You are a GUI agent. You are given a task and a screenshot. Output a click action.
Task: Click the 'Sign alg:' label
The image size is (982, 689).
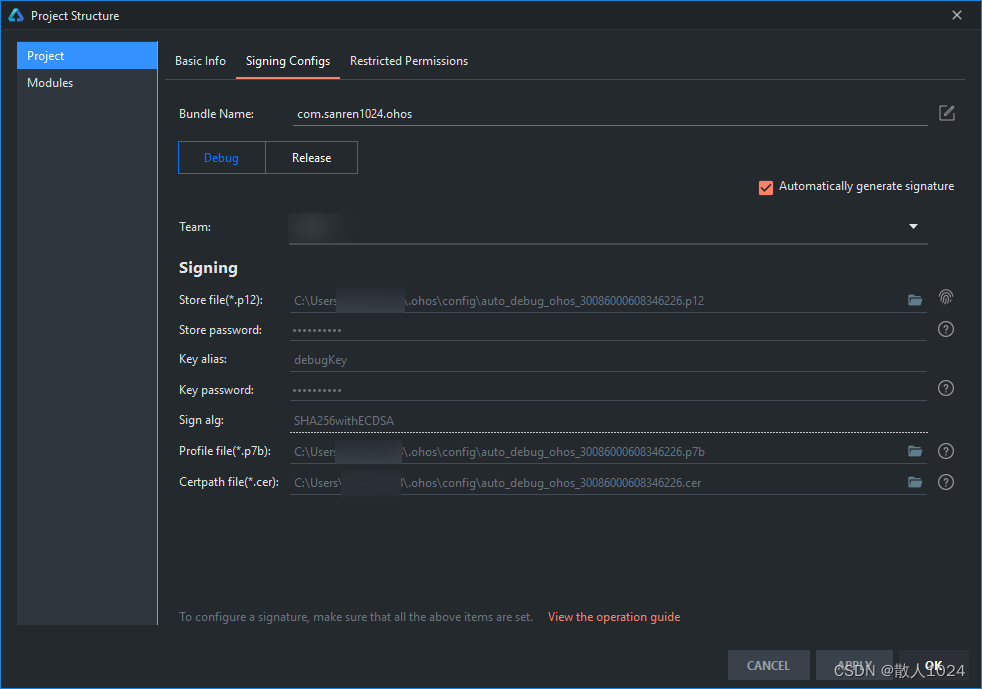tap(201, 420)
